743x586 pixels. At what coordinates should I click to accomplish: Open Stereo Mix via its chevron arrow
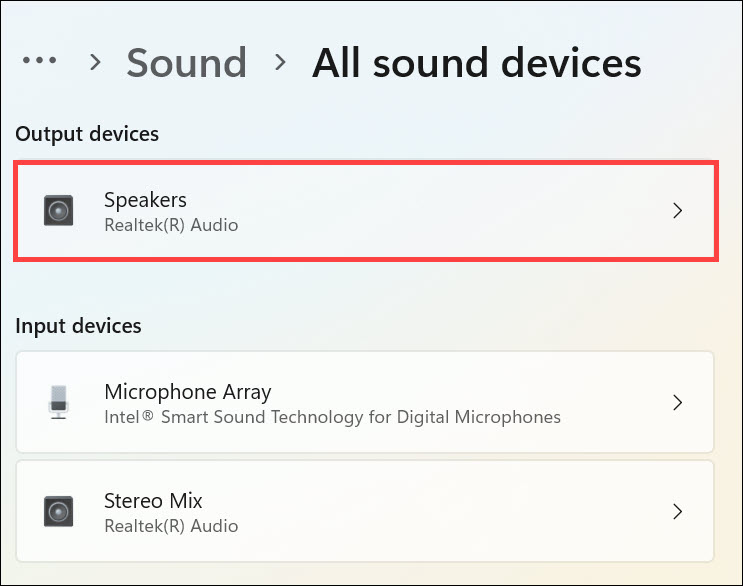coord(677,511)
